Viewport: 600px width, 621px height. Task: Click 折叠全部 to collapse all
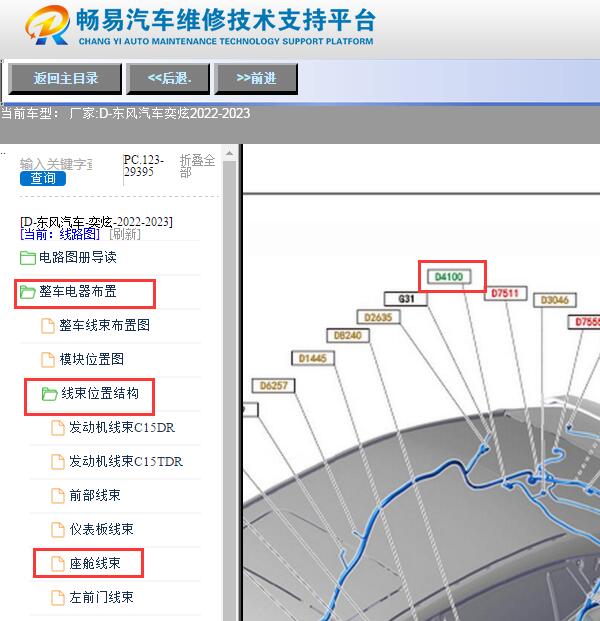(x=197, y=166)
